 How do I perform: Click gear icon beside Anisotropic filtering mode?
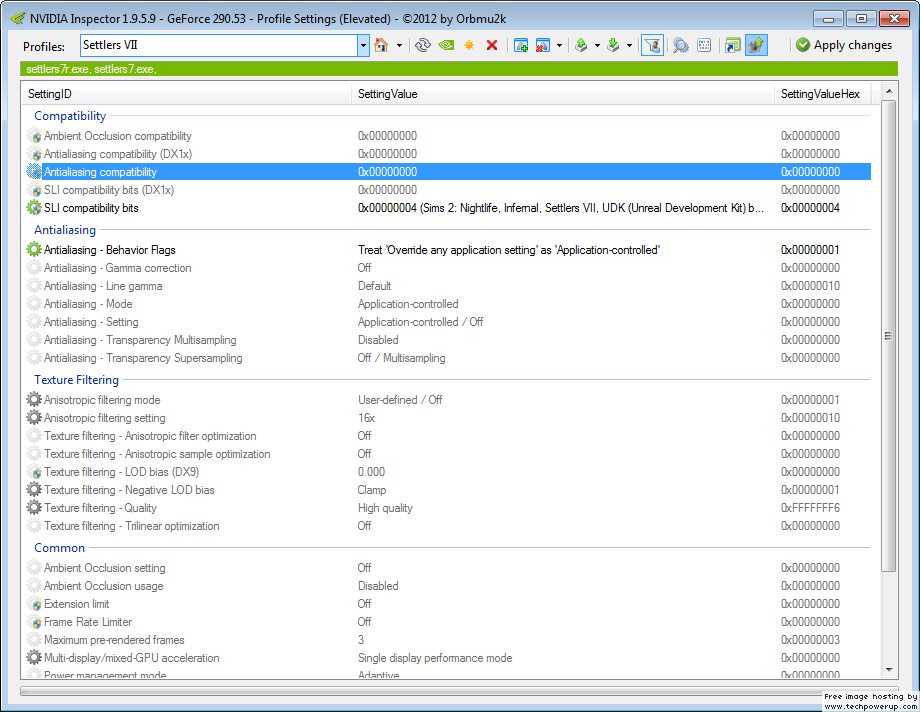pos(34,400)
